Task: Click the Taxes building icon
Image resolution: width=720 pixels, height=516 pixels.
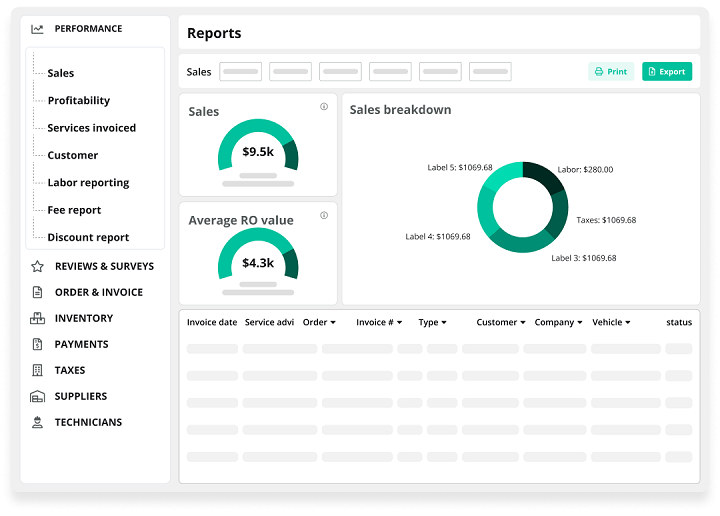Action: point(37,371)
